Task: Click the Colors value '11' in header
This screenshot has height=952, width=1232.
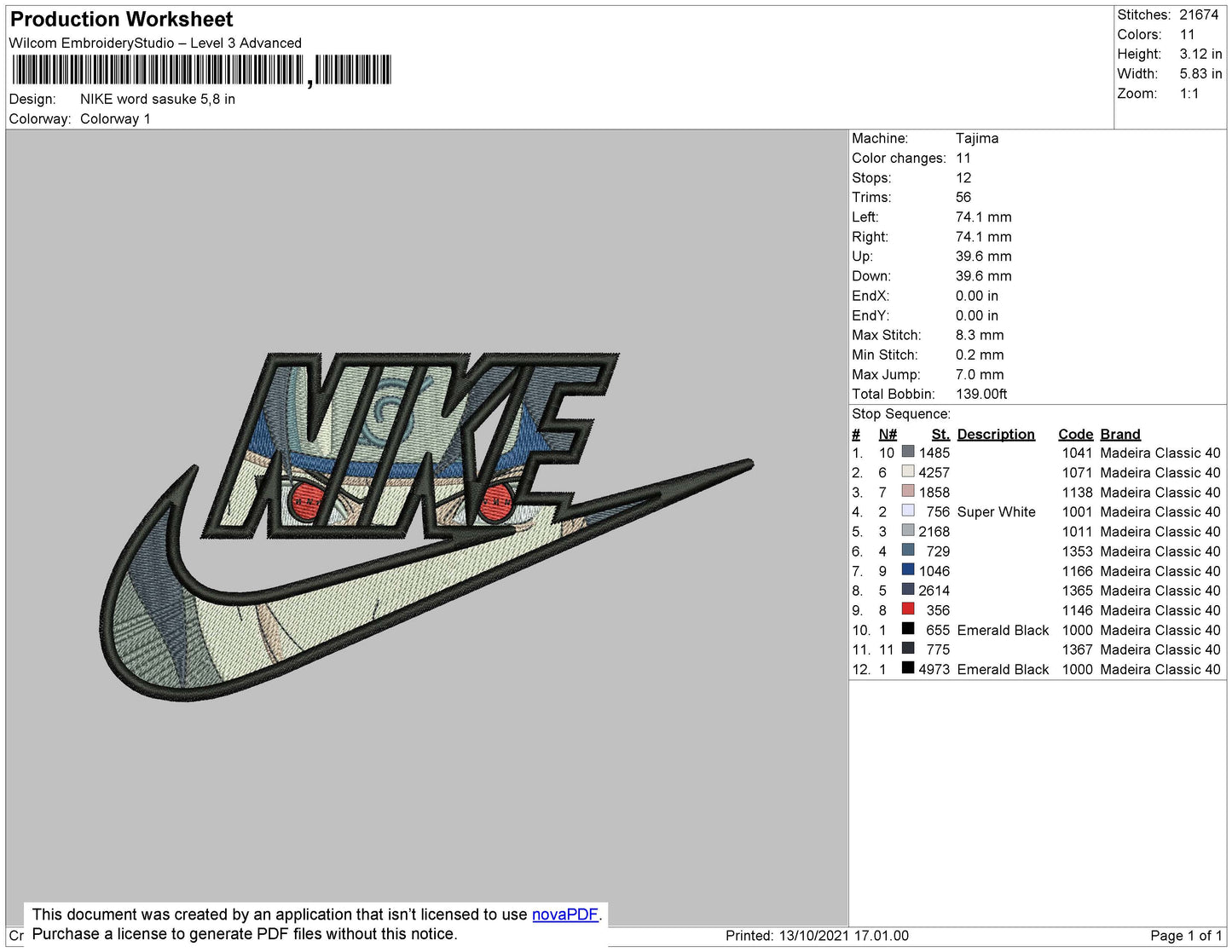Action: tap(1187, 34)
